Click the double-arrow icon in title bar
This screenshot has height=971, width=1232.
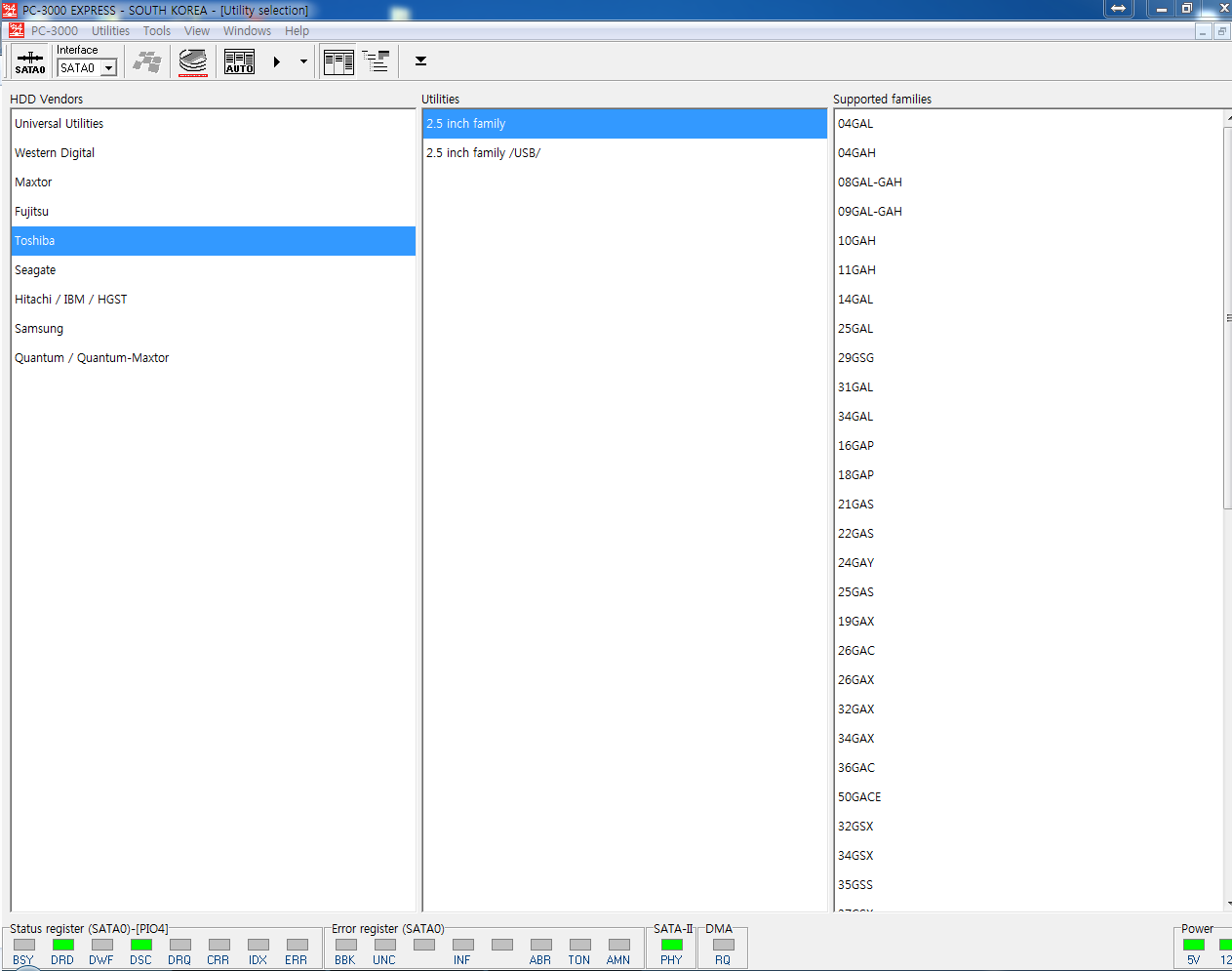pos(1118,9)
